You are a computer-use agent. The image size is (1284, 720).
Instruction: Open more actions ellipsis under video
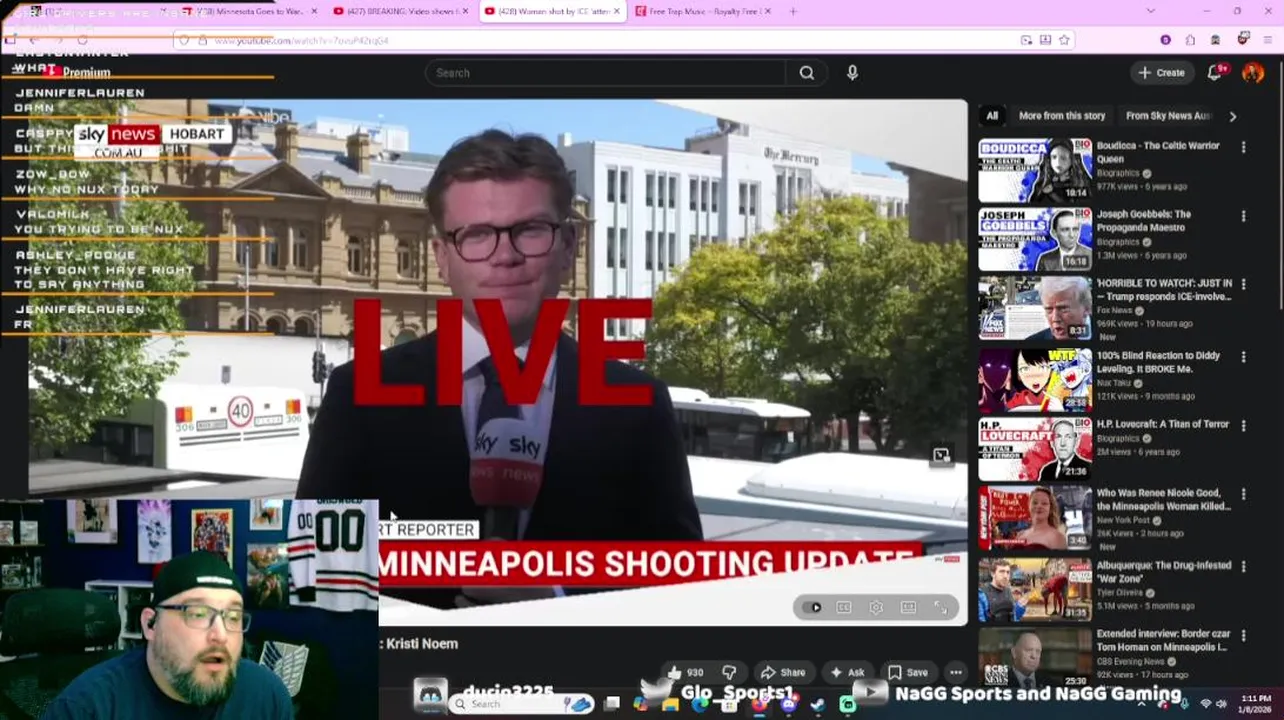coord(956,673)
